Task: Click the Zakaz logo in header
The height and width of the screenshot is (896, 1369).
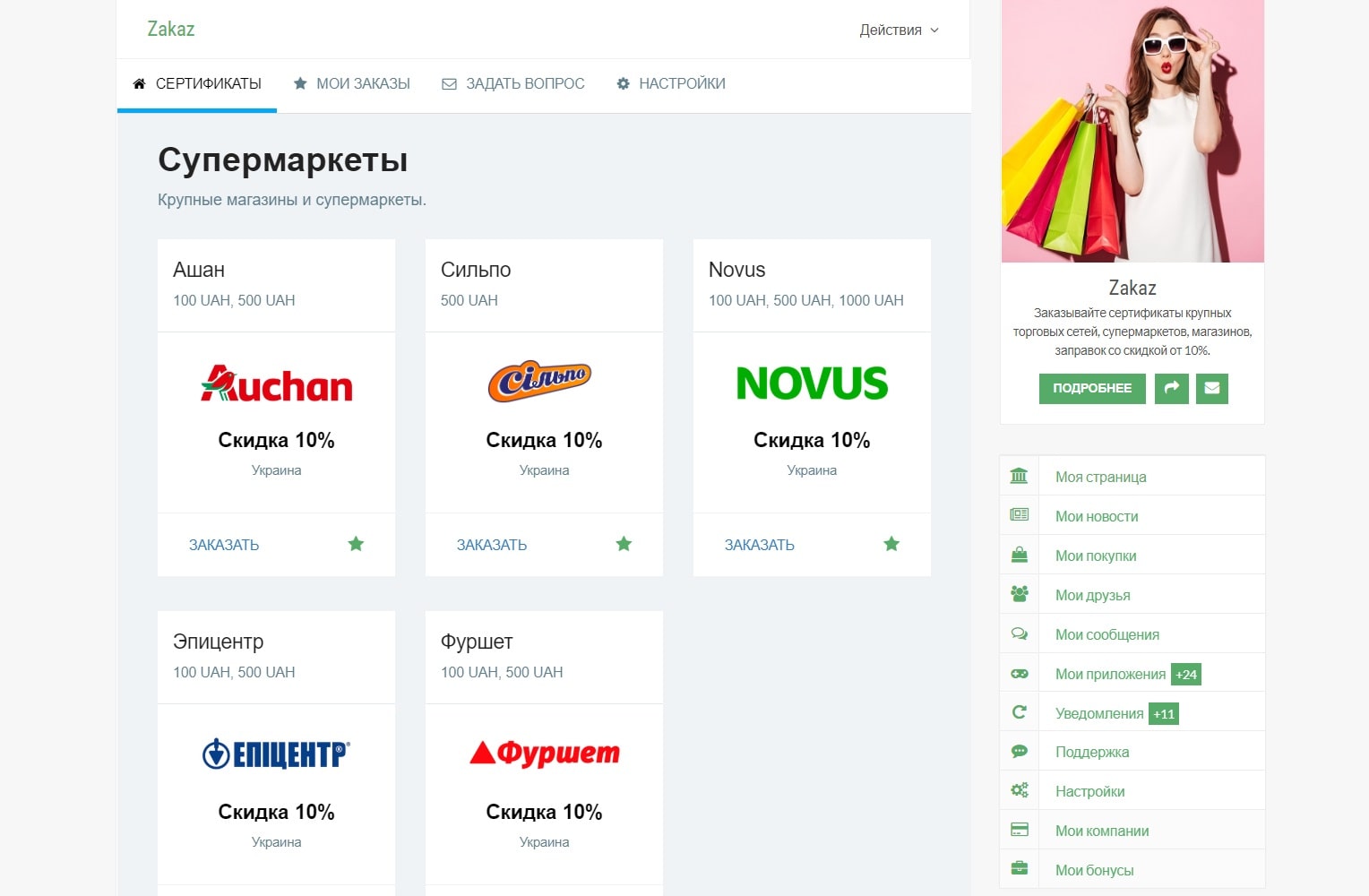Action: (171, 29)
